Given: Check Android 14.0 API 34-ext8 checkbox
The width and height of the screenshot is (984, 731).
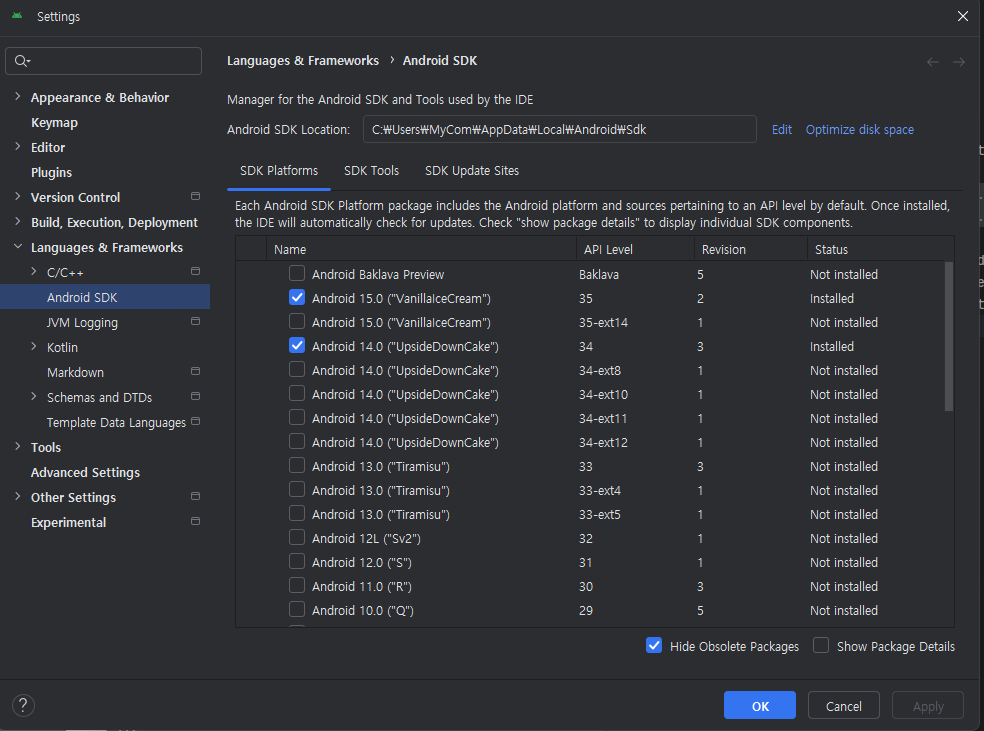Looking at the screenshot, I should (297, 370).
